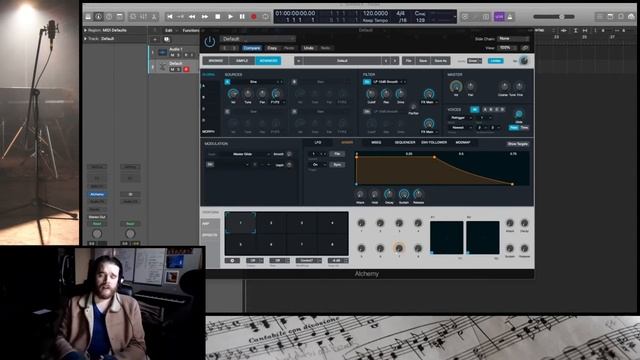This screenshot has height=360, width=640.
Task: Click the Save As button in Alchemy
Action: coord(440,61)
